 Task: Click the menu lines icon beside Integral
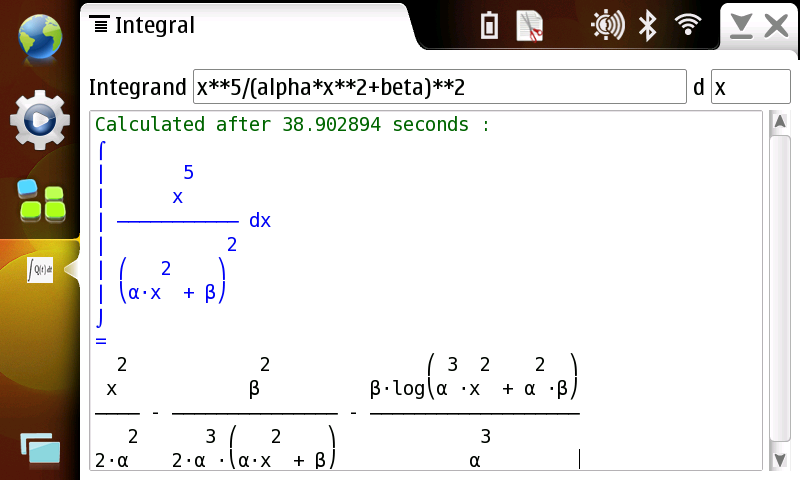[x=99, y=26]
